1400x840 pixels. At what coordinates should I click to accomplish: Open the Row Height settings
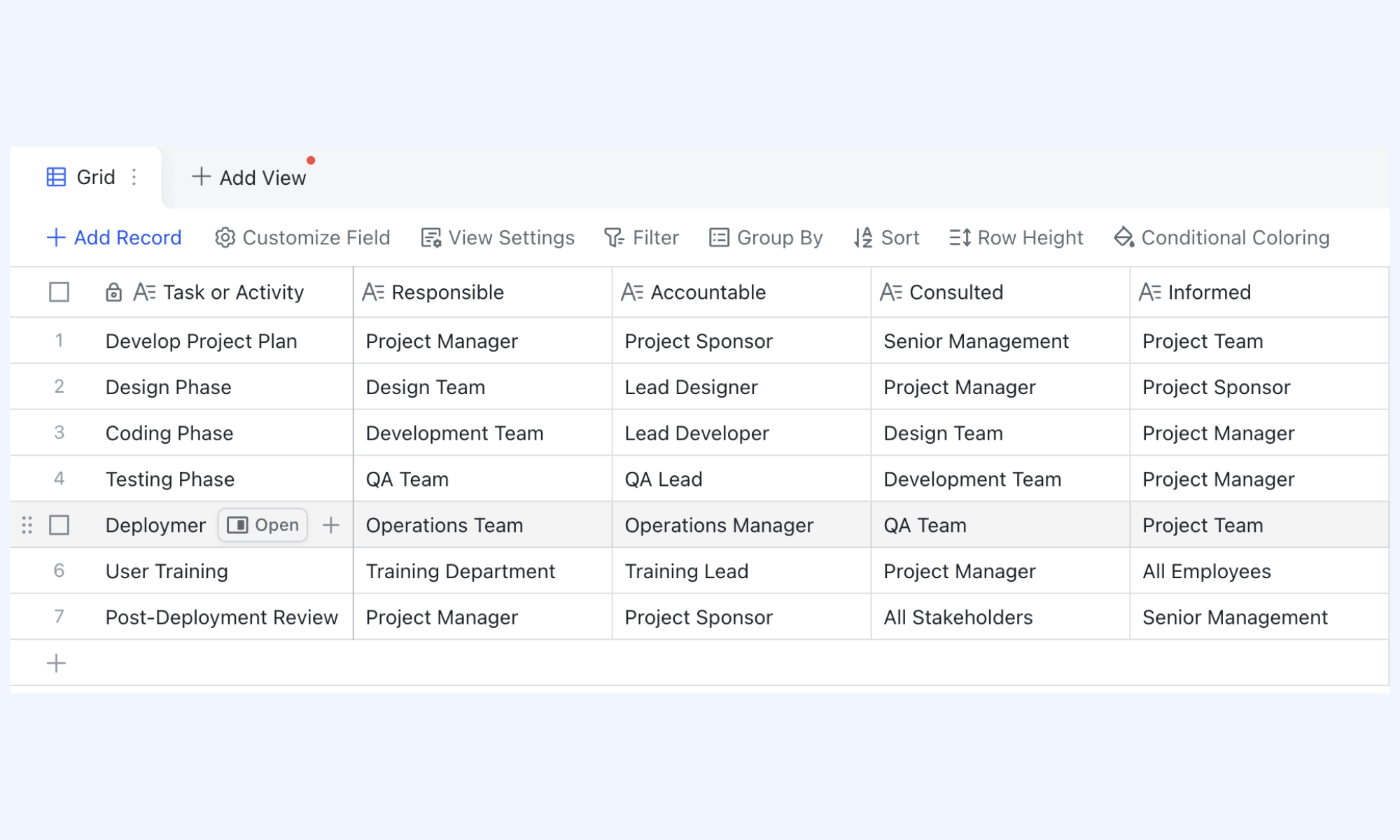point(1016,238)
